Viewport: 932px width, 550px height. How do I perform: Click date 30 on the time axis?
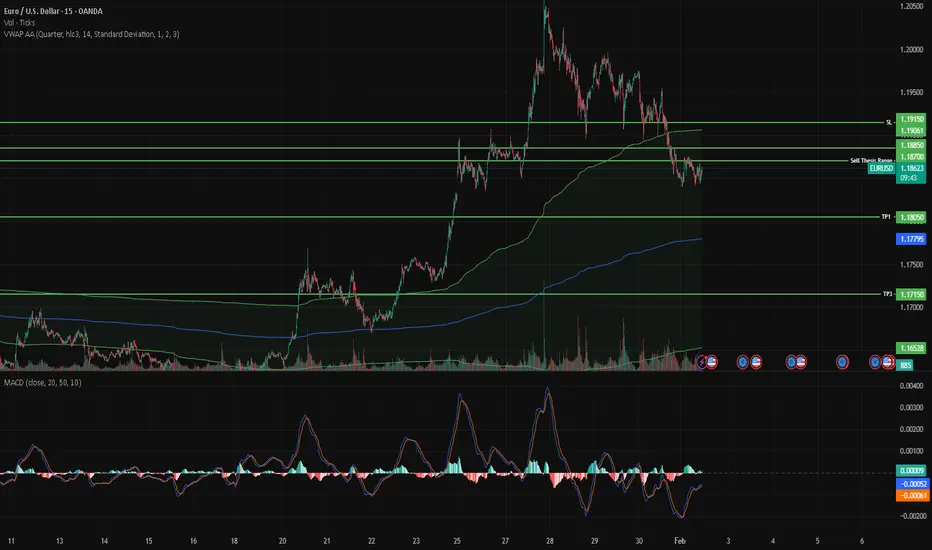click(x=639, y=540)
